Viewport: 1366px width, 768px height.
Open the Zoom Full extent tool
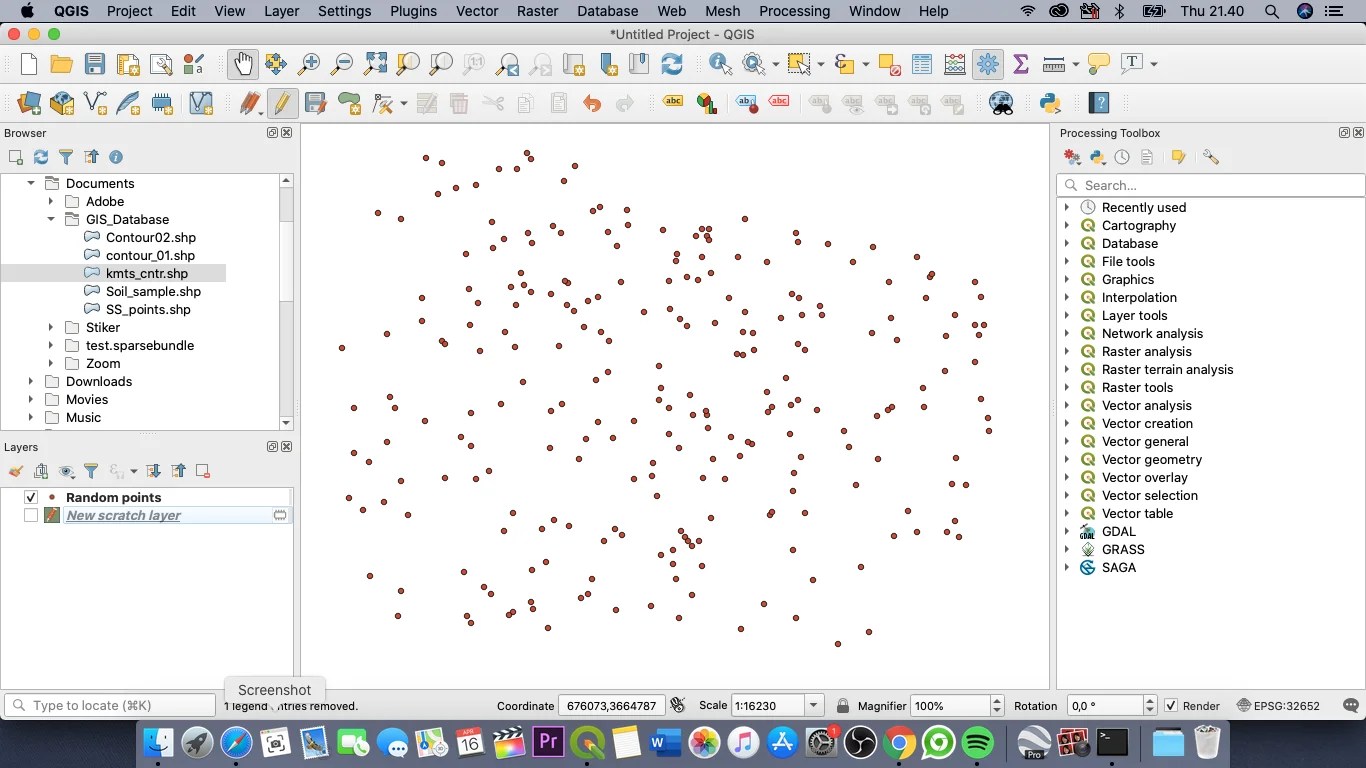coord(375,63)
